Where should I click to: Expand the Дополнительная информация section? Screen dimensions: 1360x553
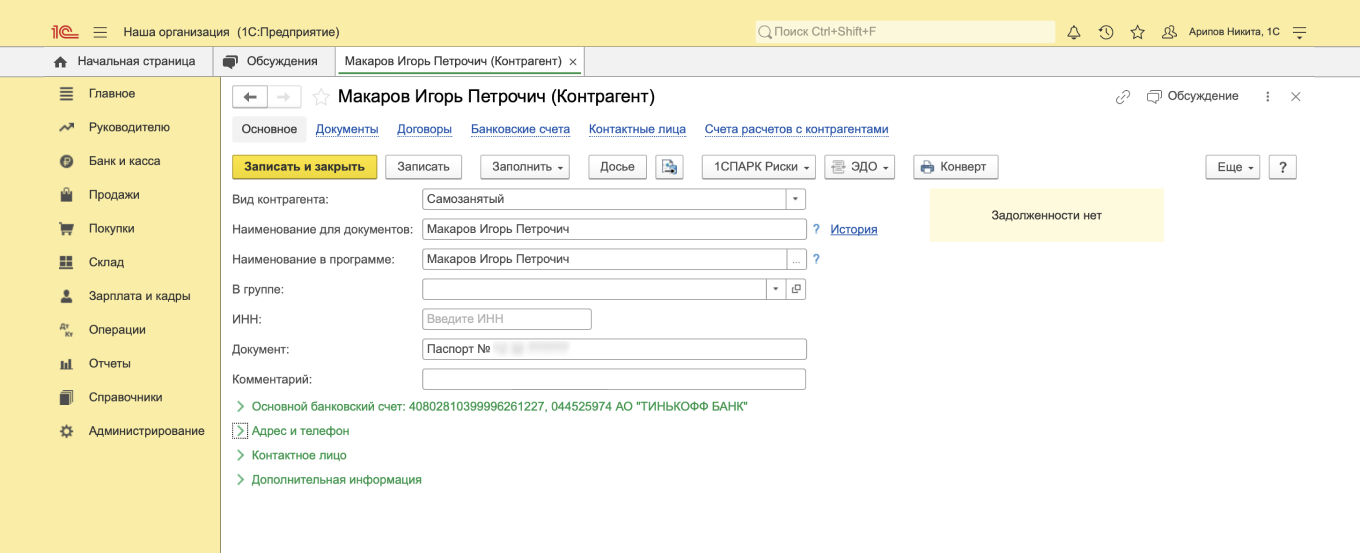click(x=240, y=480)
